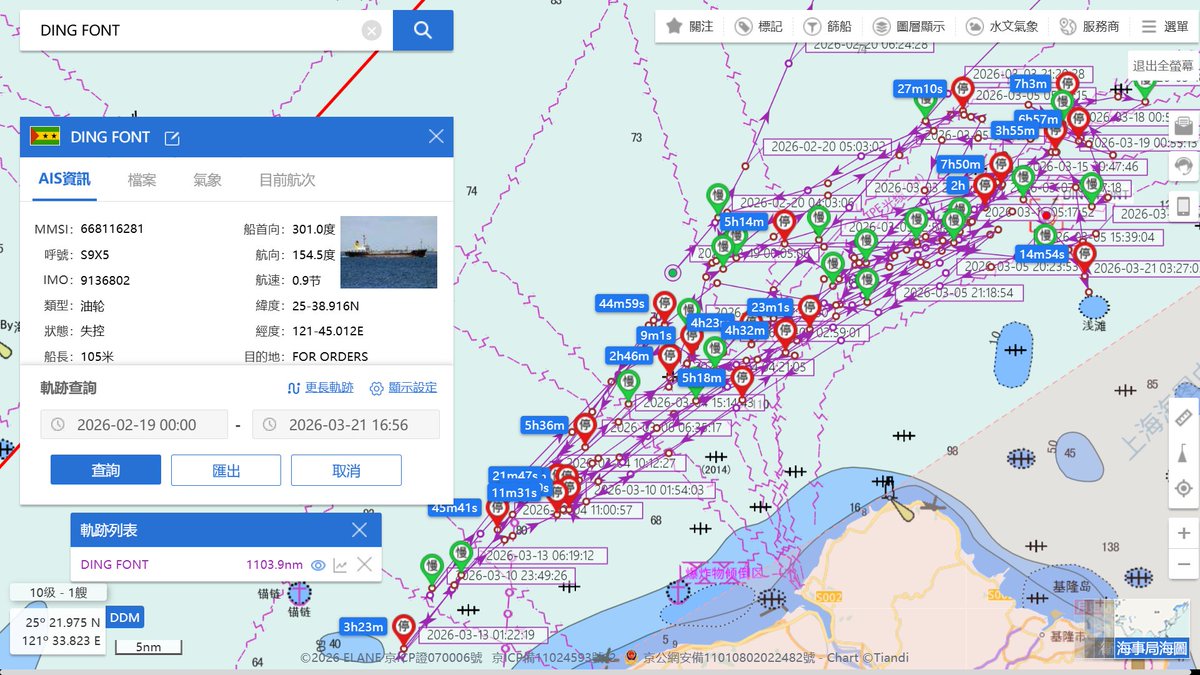Screen dimensions: 1200x675
Task: Click the blue 查詢 query button
Action: (106, 470)
